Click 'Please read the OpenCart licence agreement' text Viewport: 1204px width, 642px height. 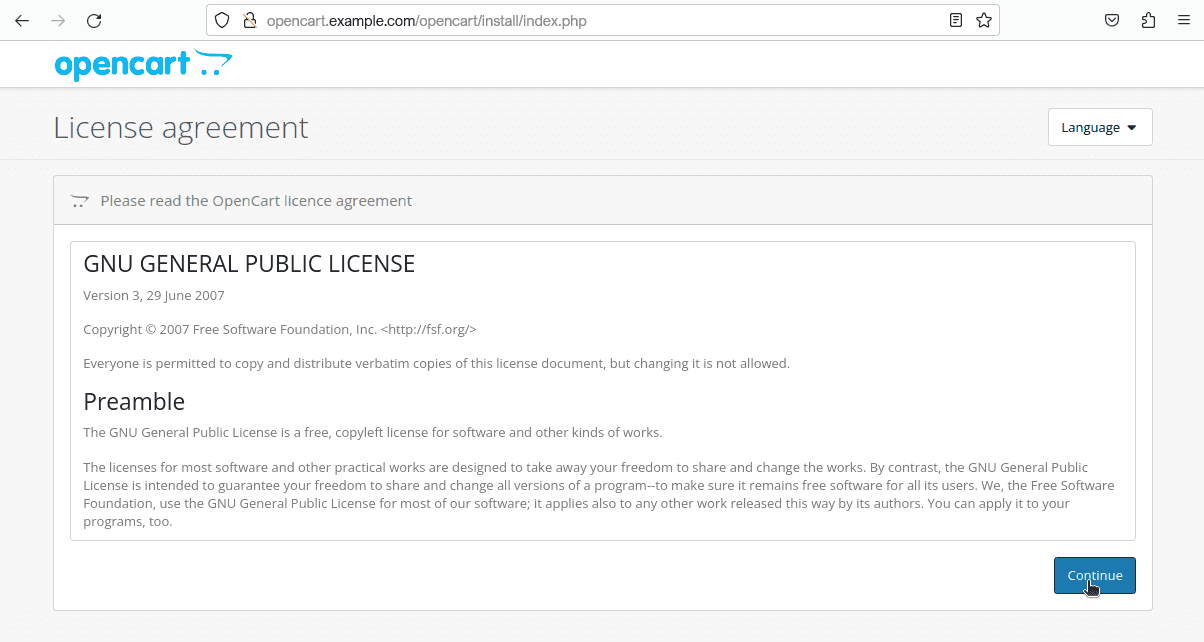(256, 201)
